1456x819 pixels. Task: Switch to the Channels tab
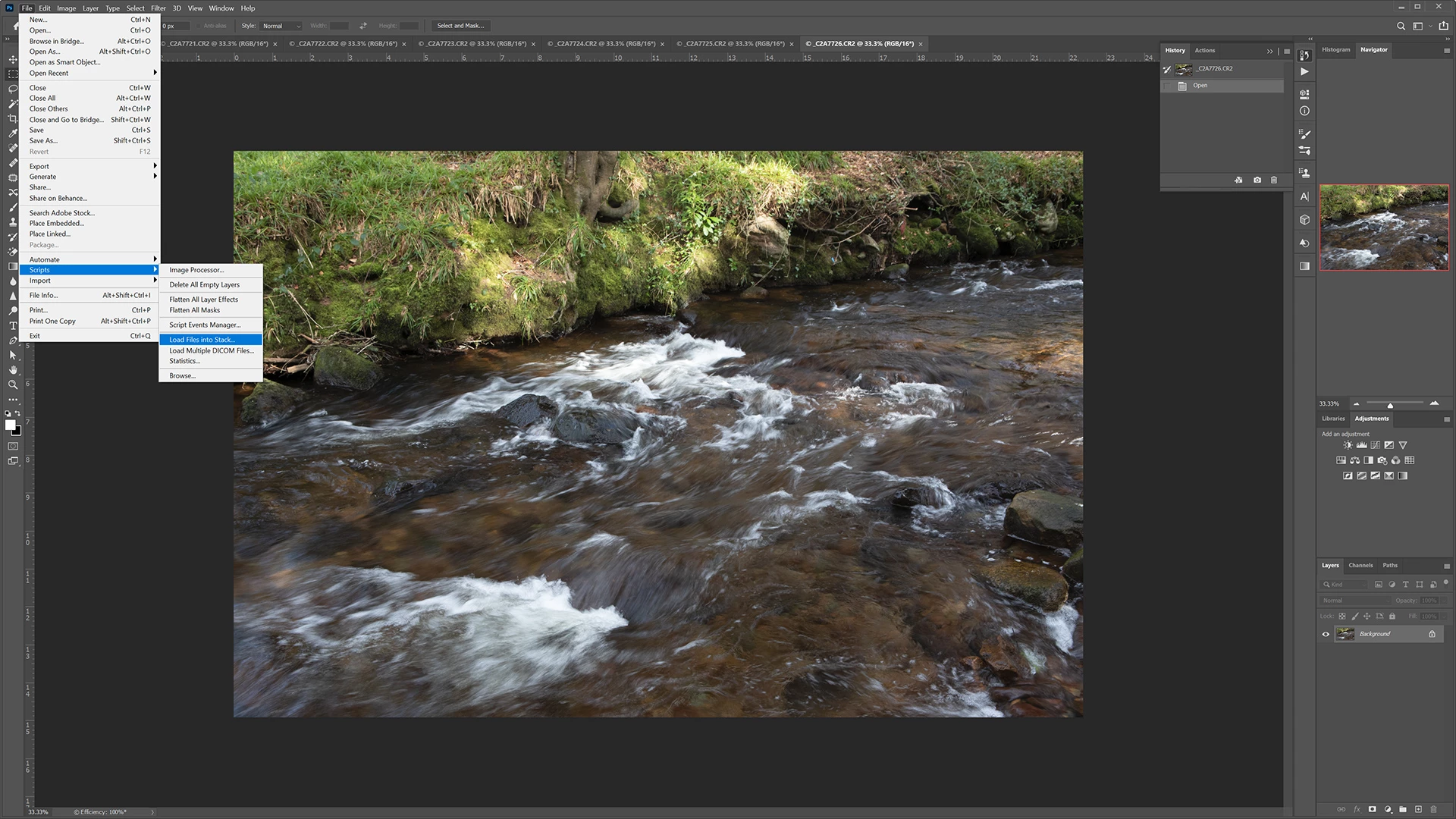coord(1360,565)
